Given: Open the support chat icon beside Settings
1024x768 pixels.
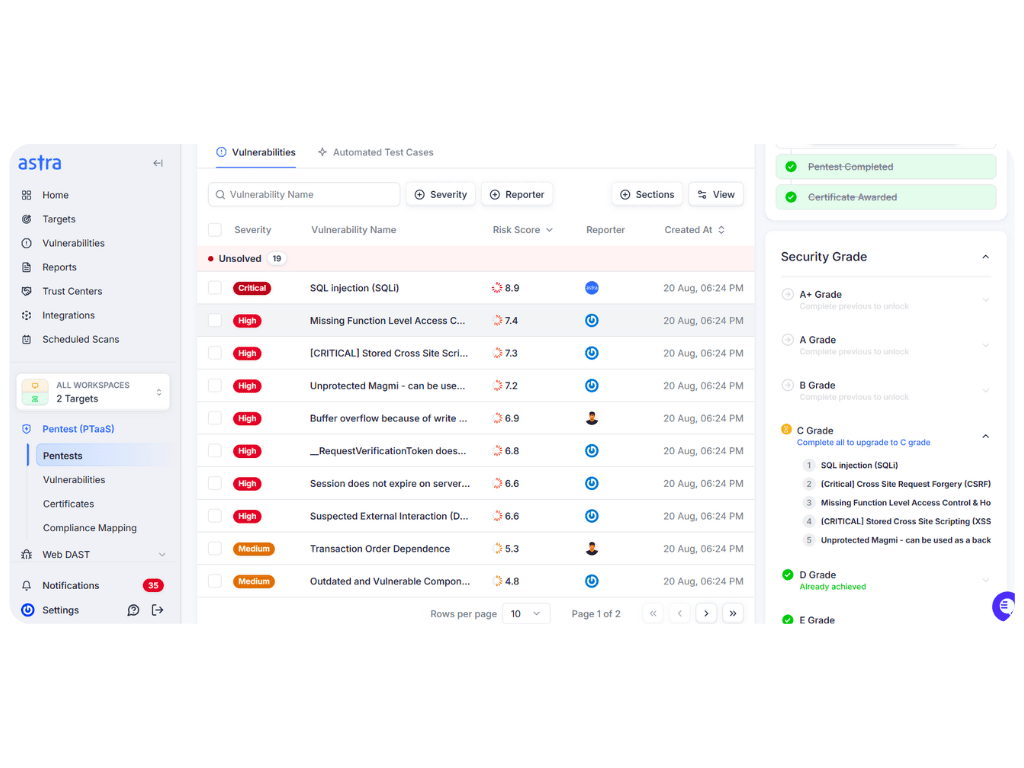Looking at the screenshot, I should pos(133,610).
